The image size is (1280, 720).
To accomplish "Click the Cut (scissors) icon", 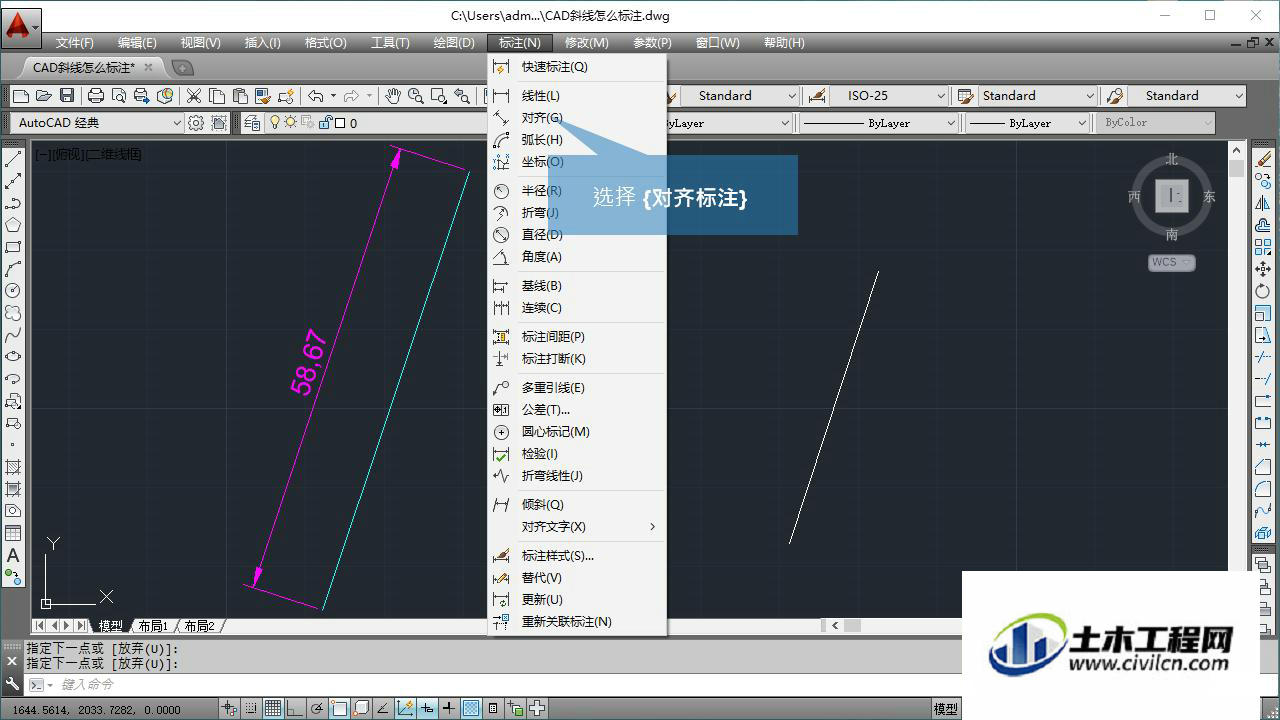I will [194, 96].
